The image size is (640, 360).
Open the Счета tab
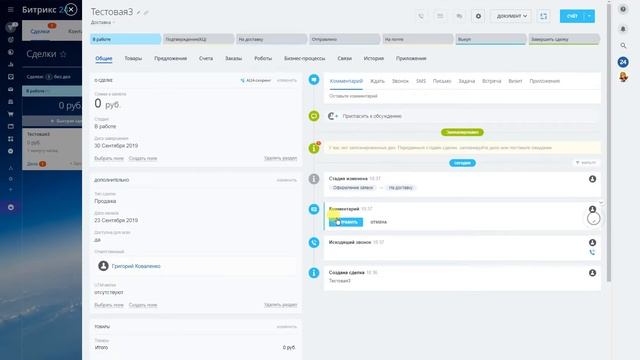click(x=206, y=58)
